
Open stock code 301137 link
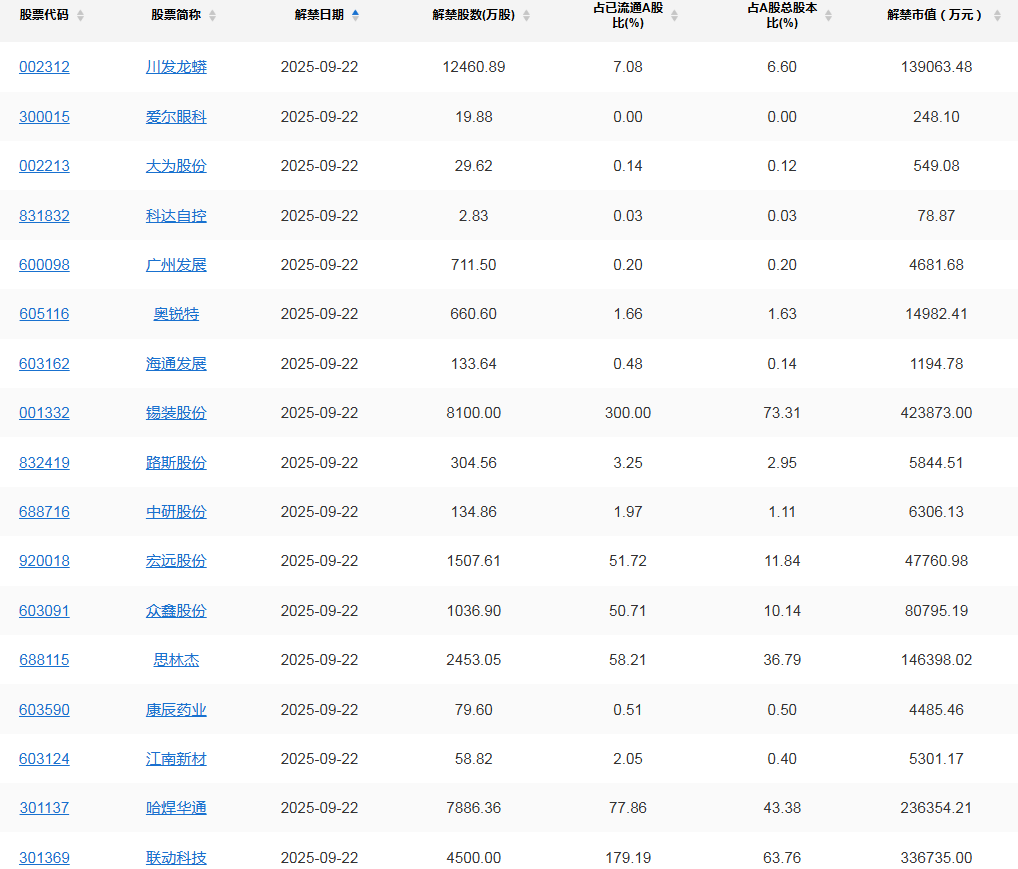pos(44,808)
